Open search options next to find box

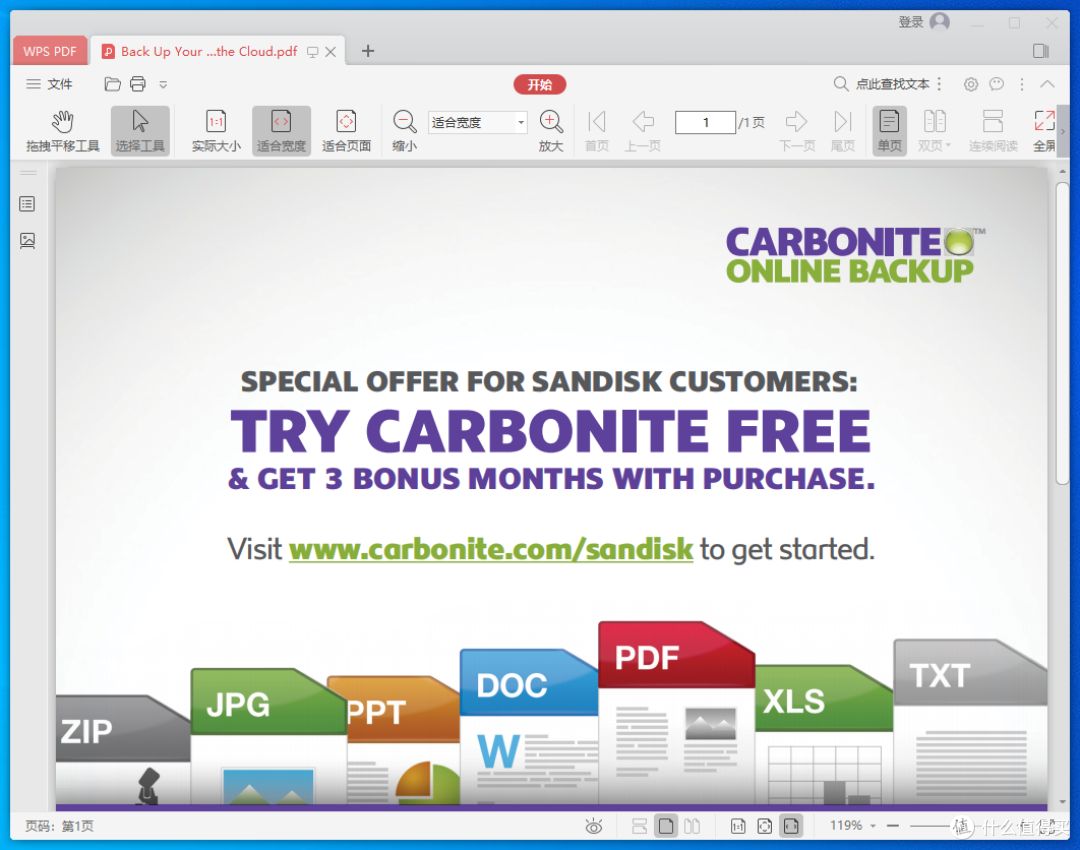939,84
